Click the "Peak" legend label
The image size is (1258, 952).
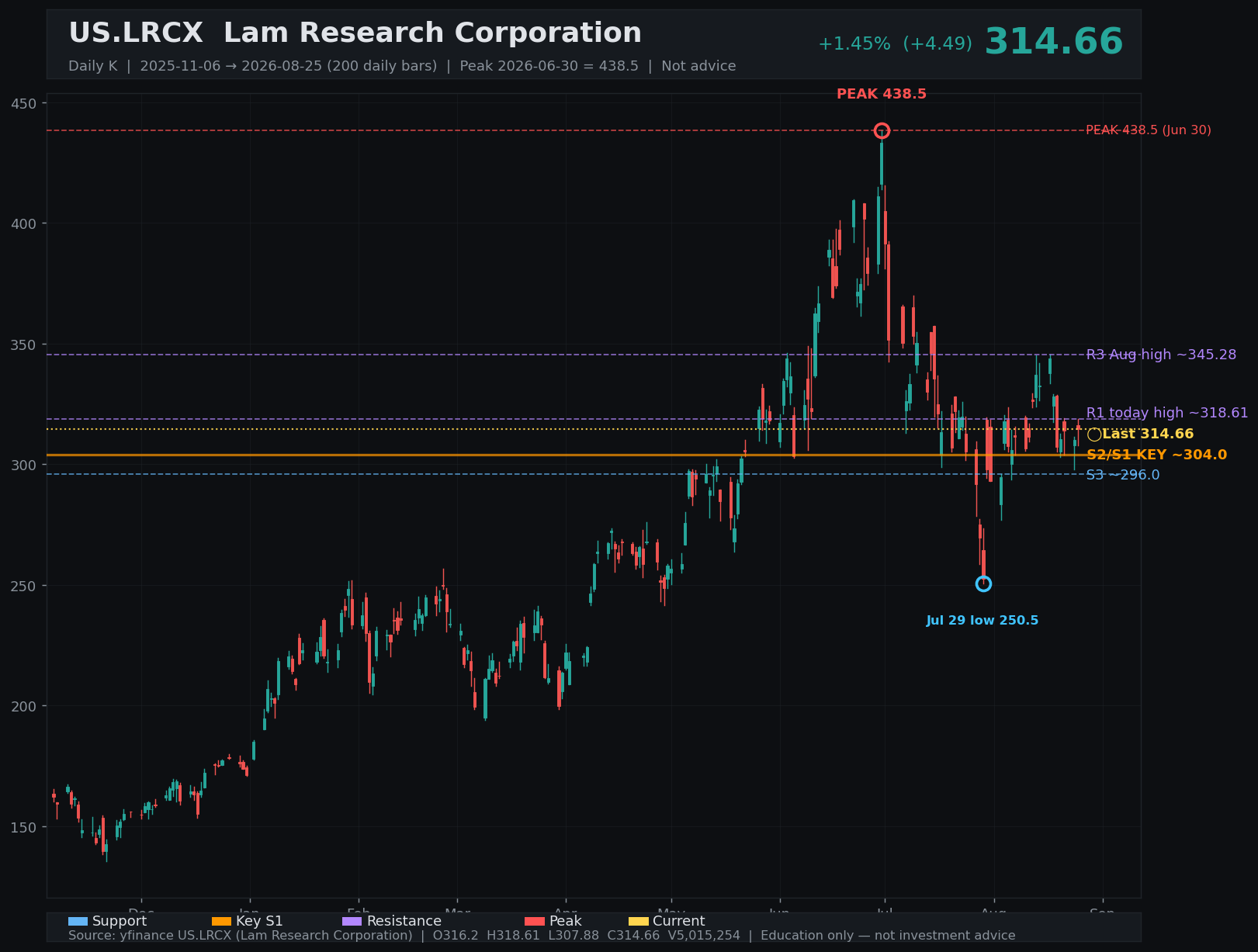coord(566,921)
